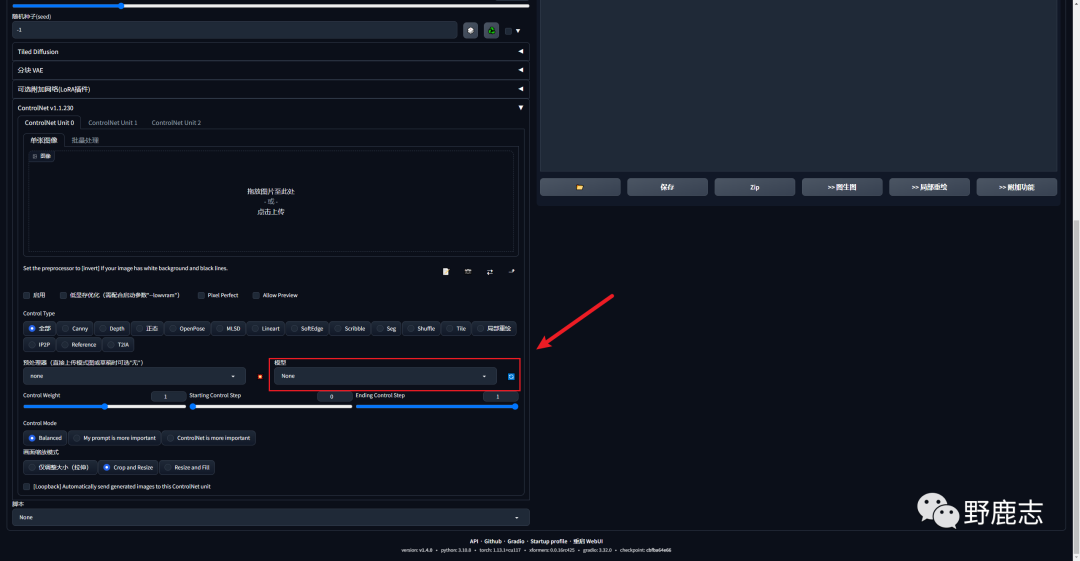1080x561 pixels.
Task: Expand the Tiled Diffusion section
Action: 271,52
